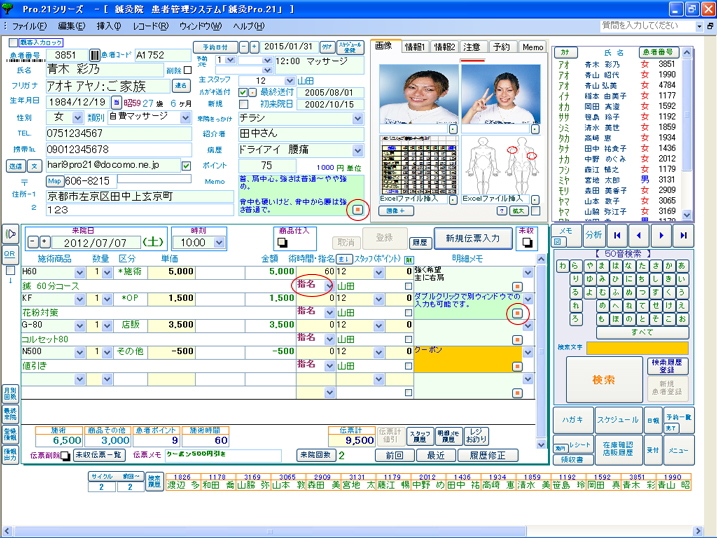Click the わ kana search key
This screenshot has height=538, width=717.
pyautogui.click(x=562, y=266)
